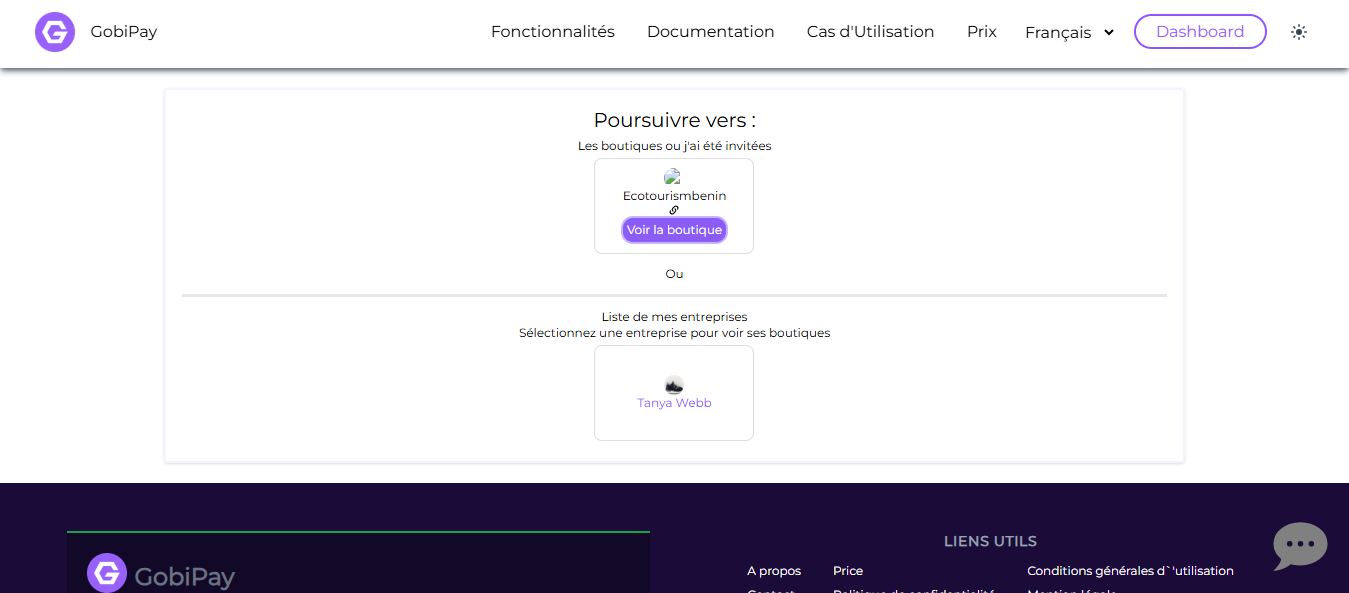
Task: Toggle the theme with the sun icon
Action: (1298, 31)
